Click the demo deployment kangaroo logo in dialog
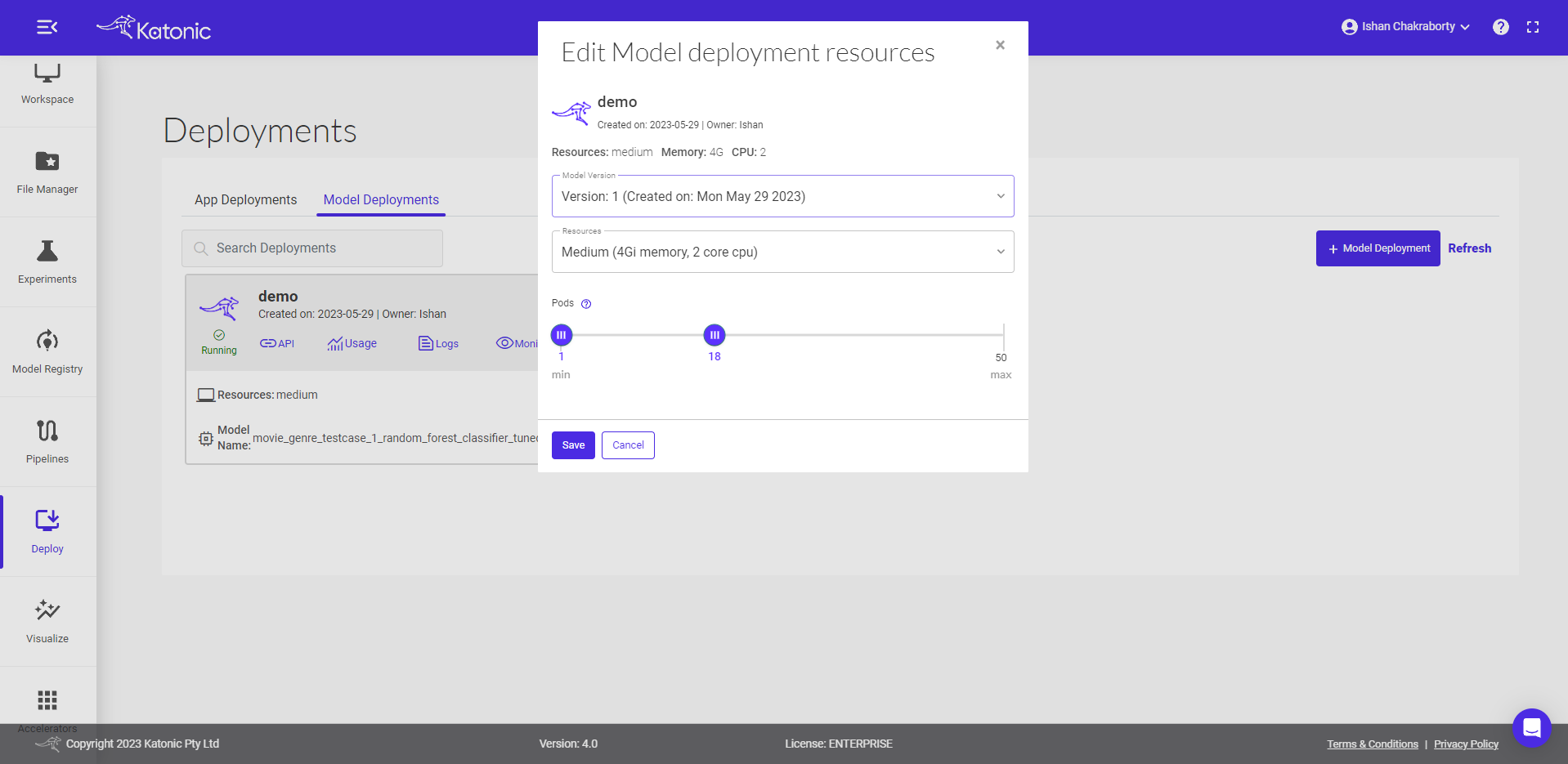 (x=571, y=113)
